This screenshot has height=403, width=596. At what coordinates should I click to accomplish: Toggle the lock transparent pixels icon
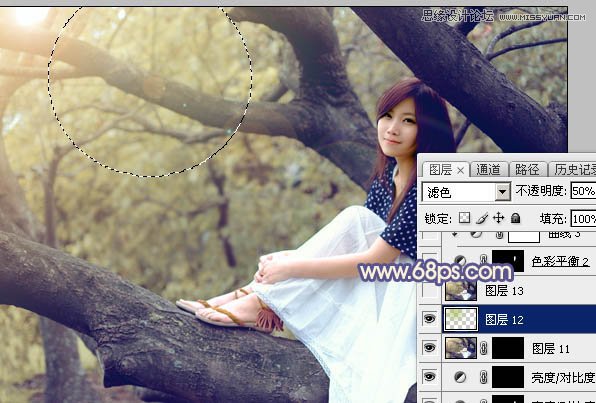click(464, 218)
